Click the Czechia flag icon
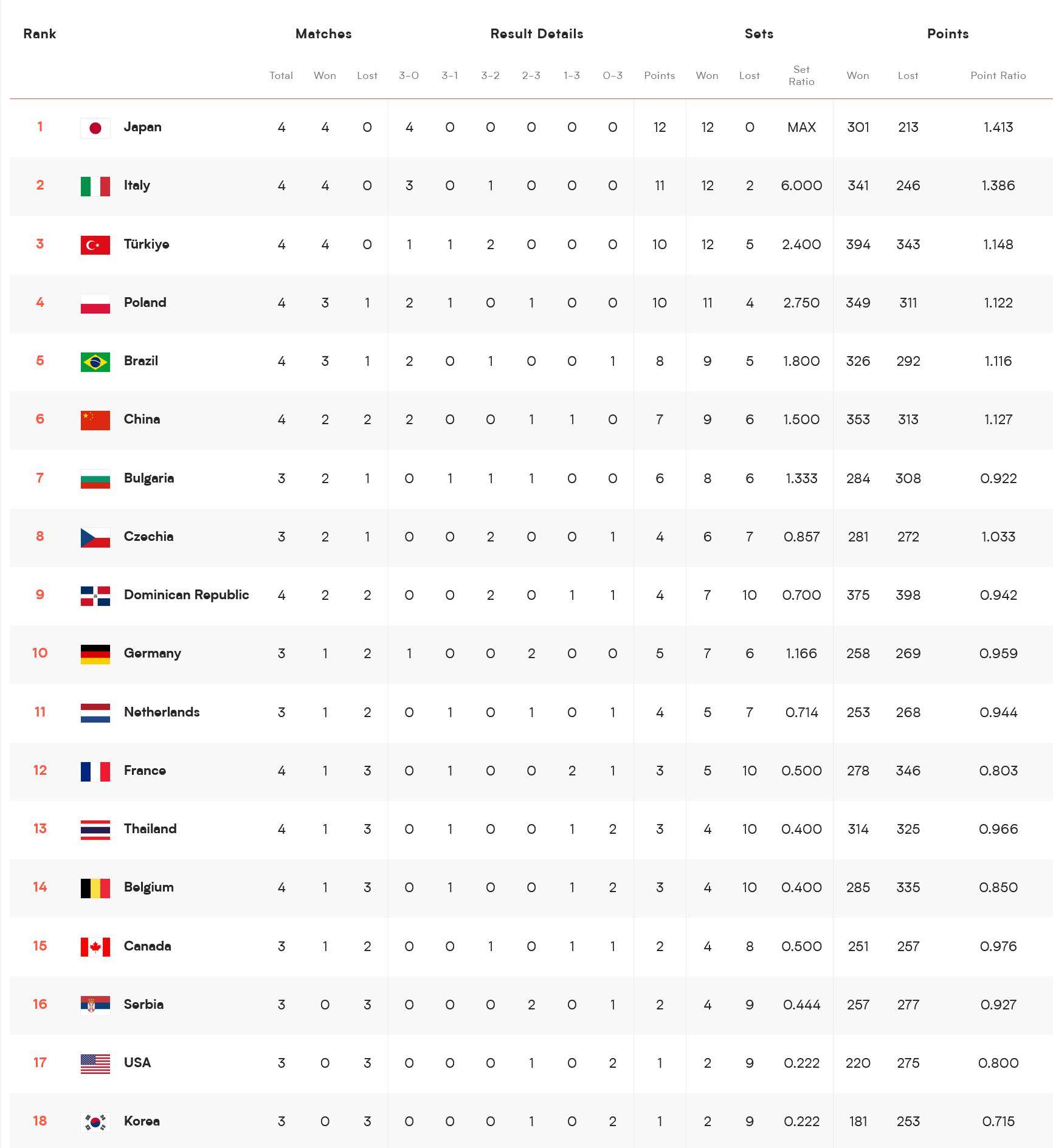This screenshot has height=1148, width=1053. click(x=95, y=537)
